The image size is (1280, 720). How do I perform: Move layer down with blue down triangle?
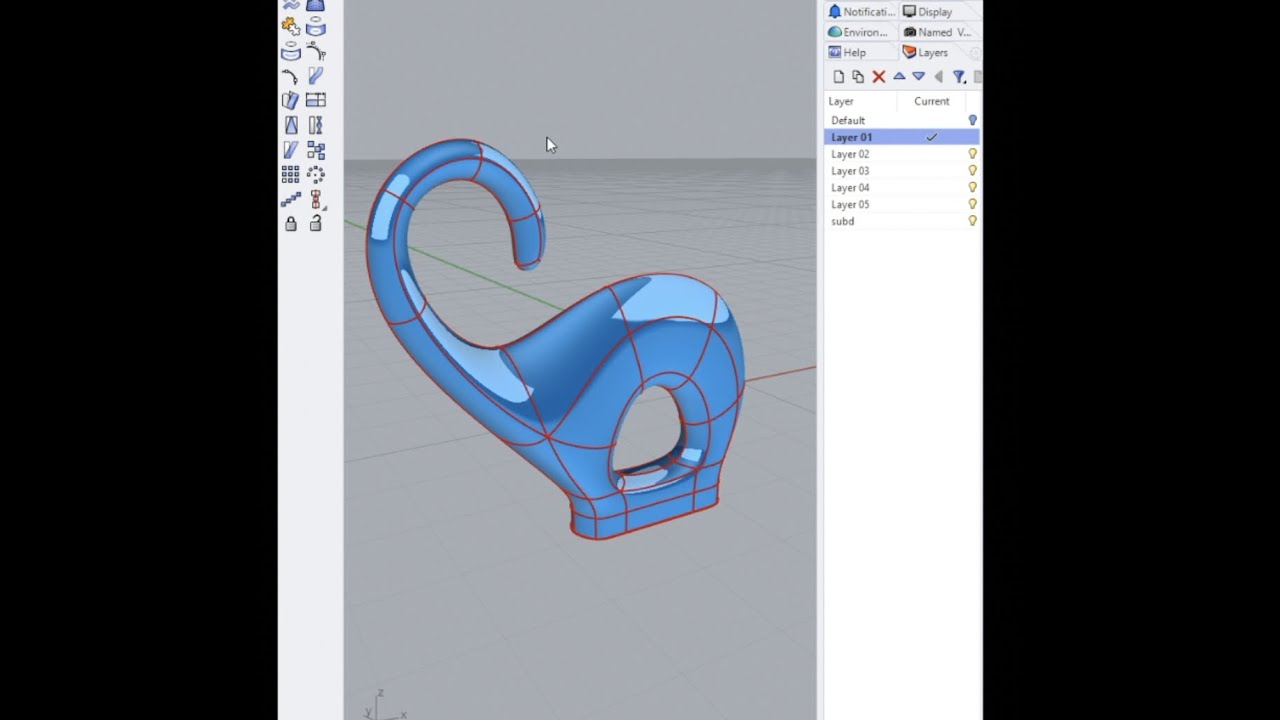pyautogui.click(x=918, y=76)
